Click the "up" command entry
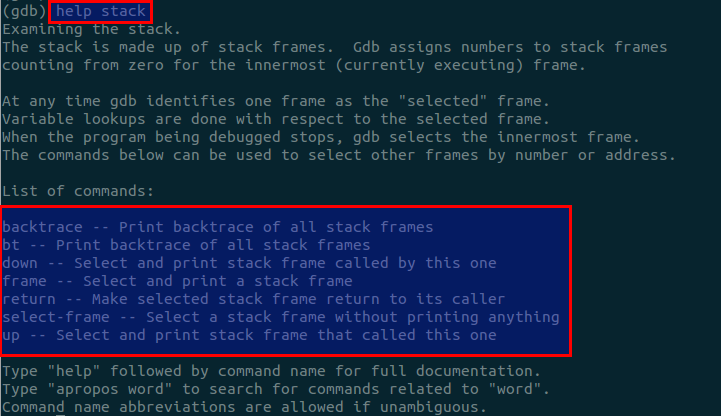This screenshot has width=721, height=416. point(249,335)
